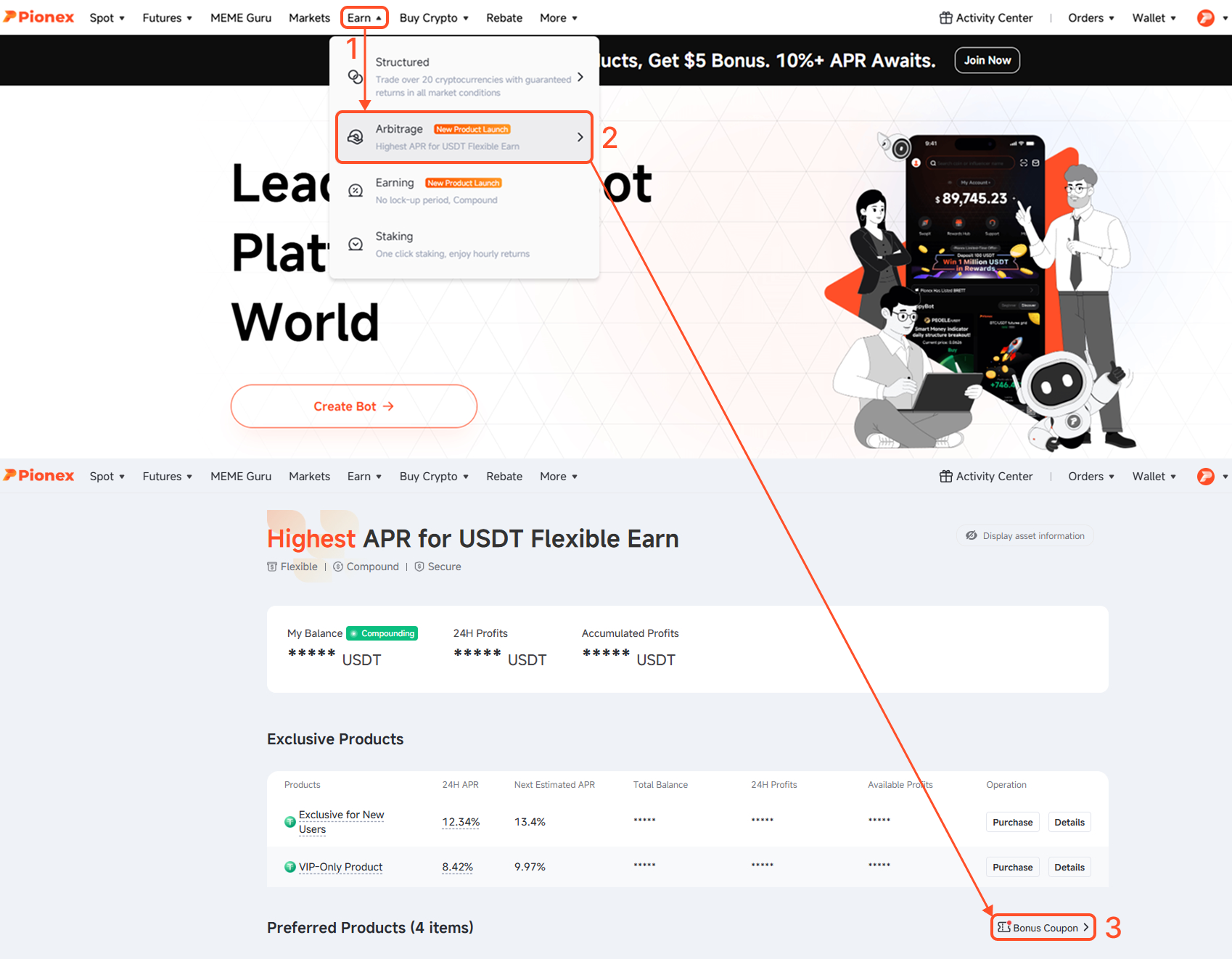Image resolution: width=1232 pixels, height=959 pixels.
Task: Open the profile avatar on the Flexible Earn page header
Action: click(x=1206, y=476)
